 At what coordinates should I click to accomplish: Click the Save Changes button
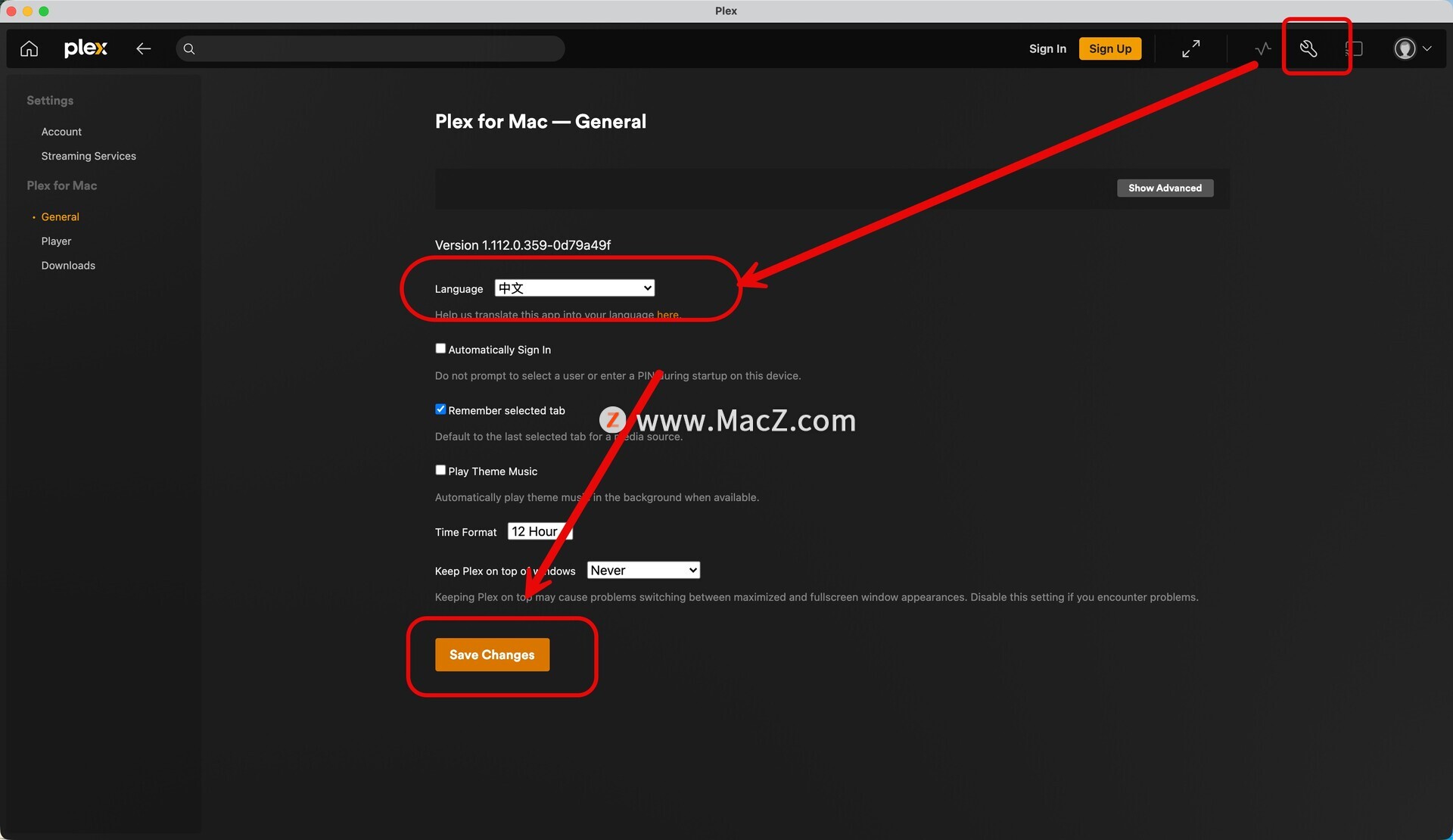[x=492, y=655]
